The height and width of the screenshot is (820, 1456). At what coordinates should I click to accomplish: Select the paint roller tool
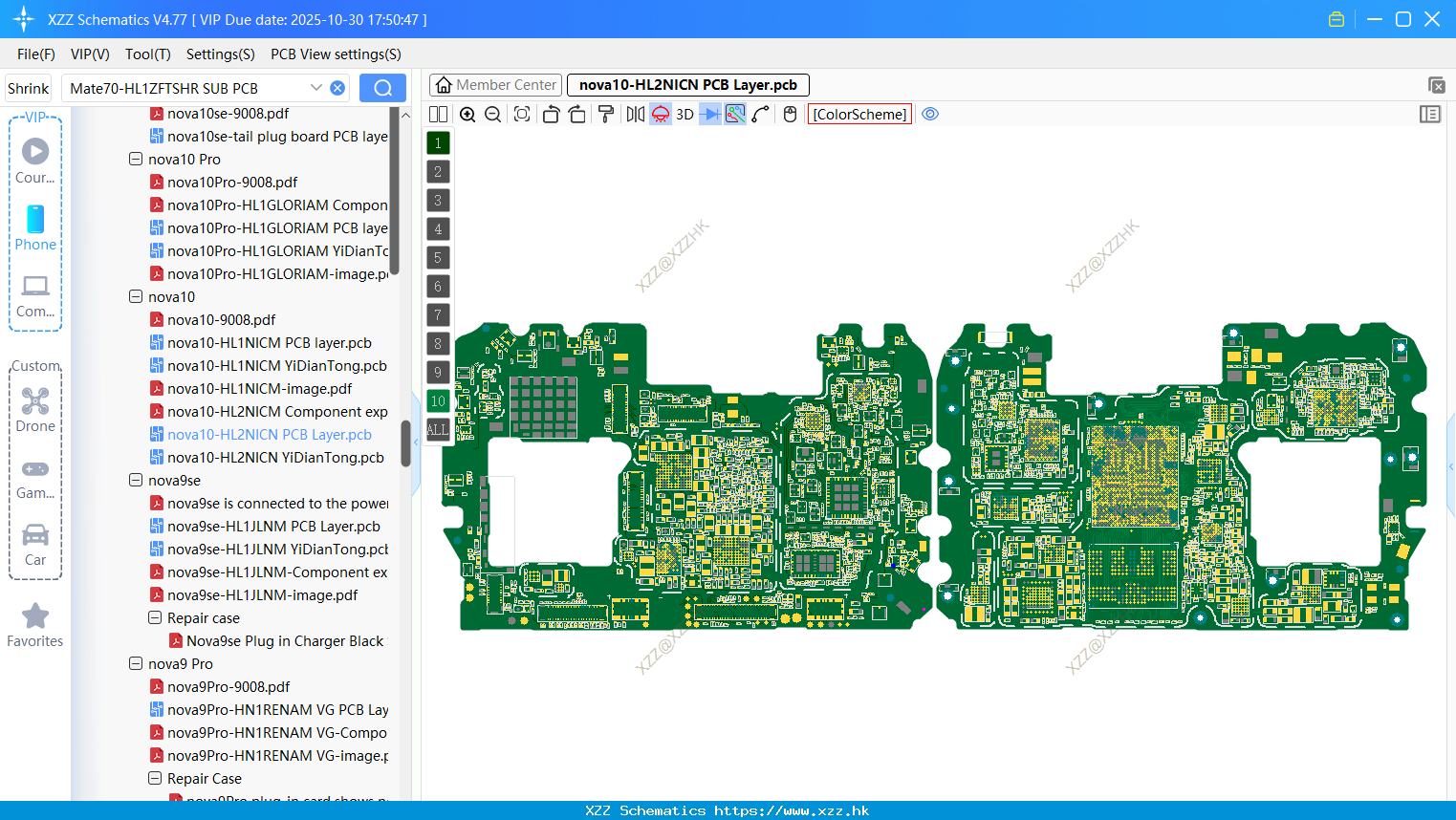(x=605, y=114)
